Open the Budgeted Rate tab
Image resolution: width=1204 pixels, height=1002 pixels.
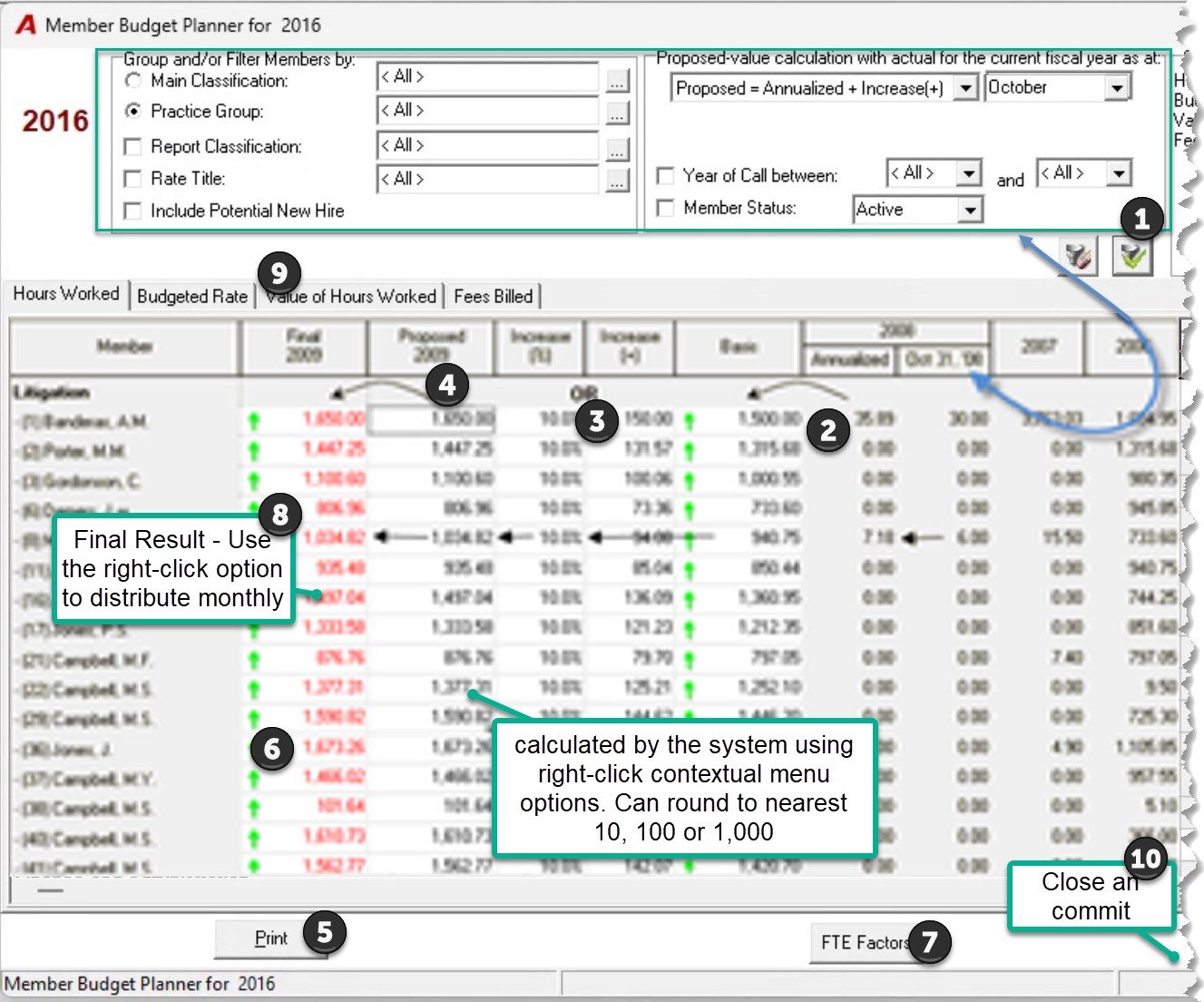(x=192, y=296)
